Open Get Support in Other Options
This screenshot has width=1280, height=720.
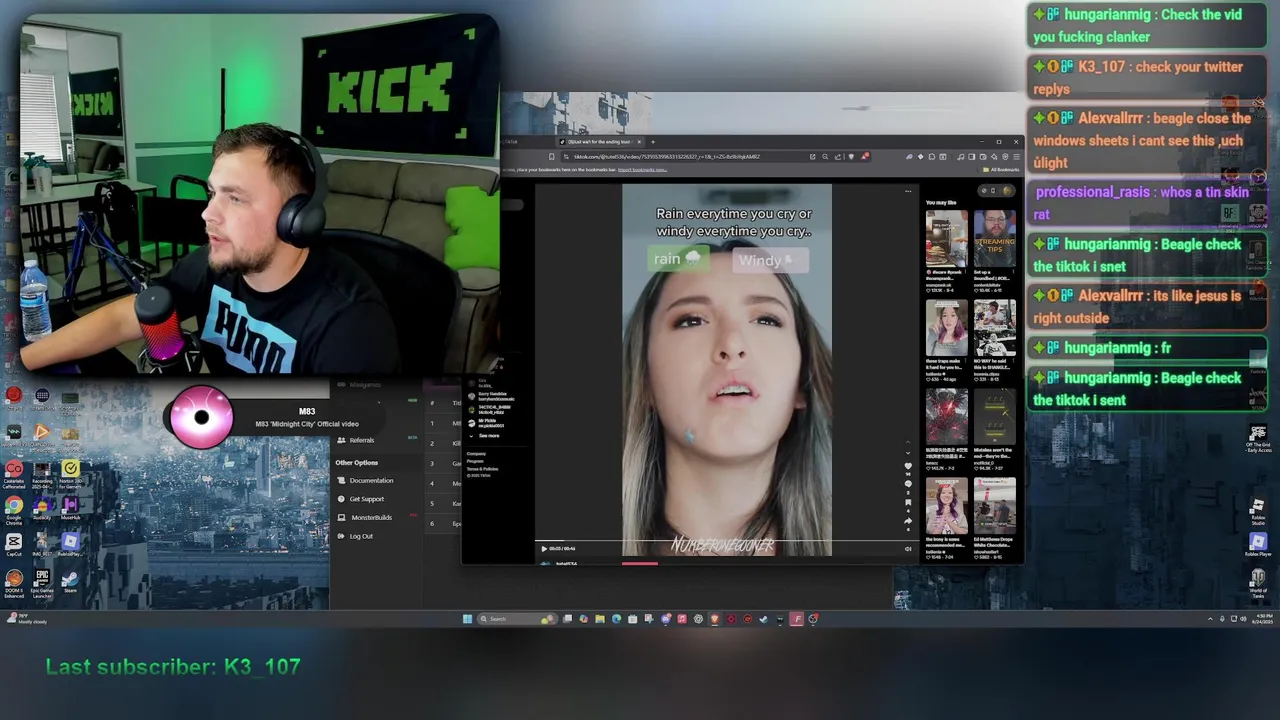366,499
